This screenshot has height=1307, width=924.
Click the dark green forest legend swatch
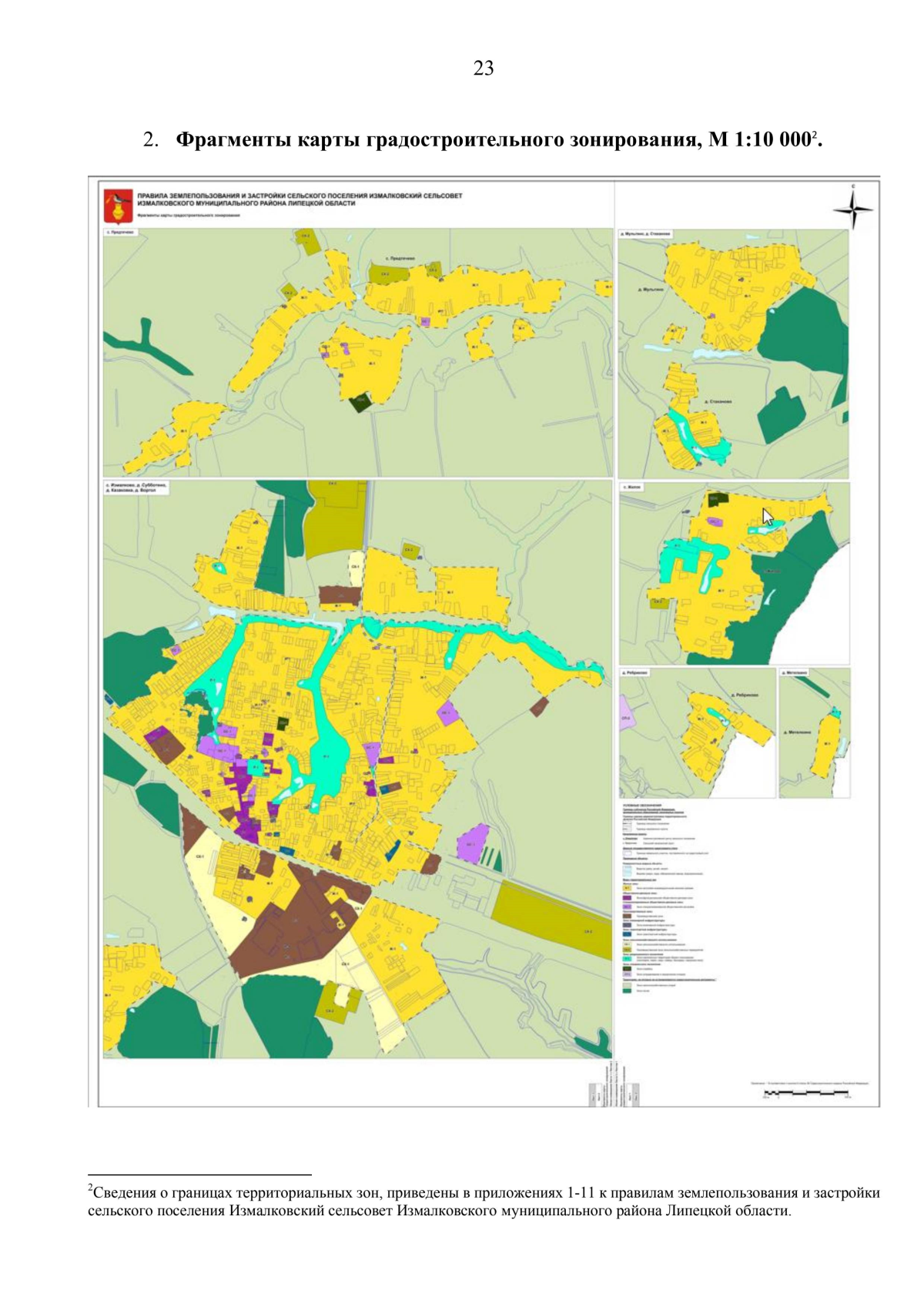627,990
